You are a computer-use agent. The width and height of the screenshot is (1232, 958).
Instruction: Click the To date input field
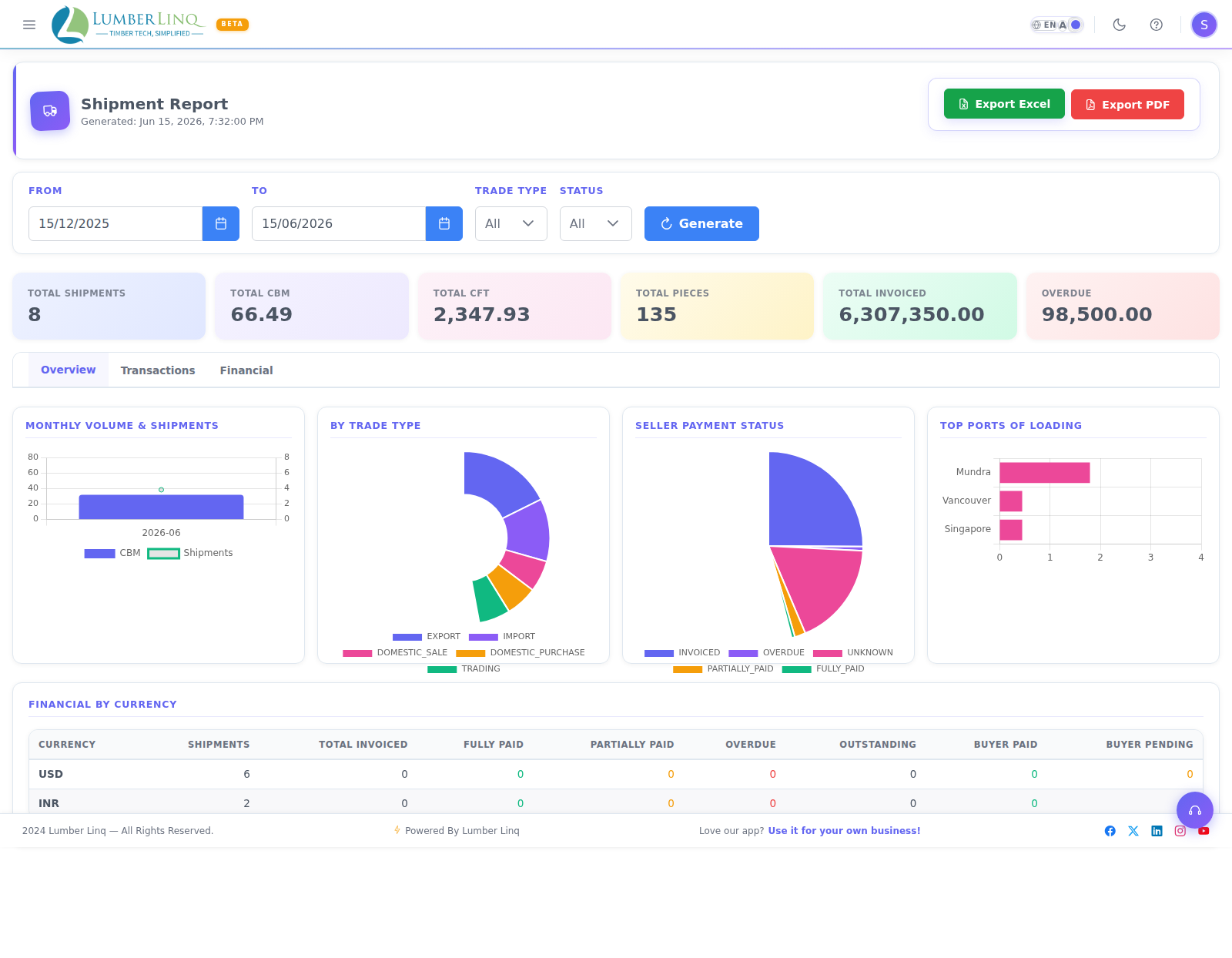point(339,223)
